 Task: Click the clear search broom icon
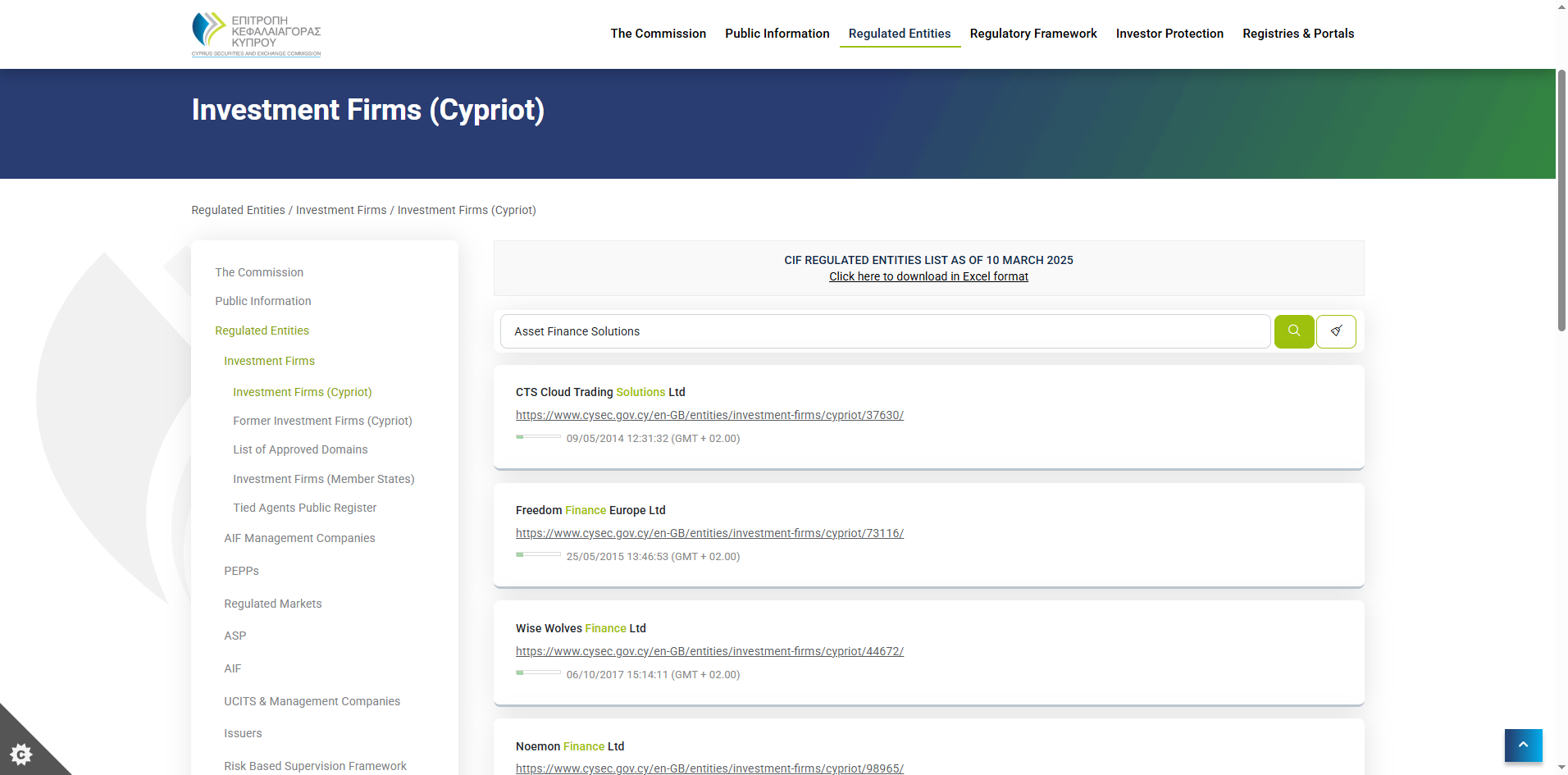point(1335,331)
